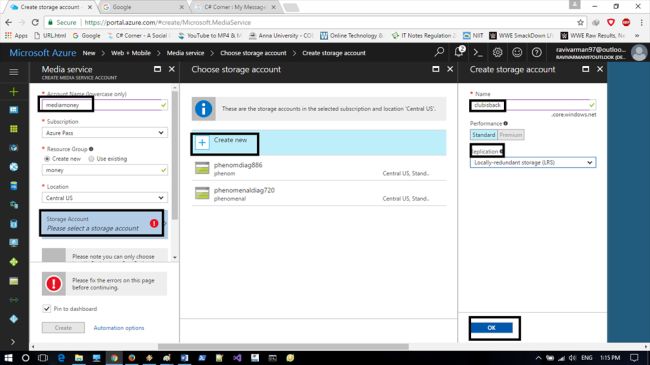The width and height of the screenshot is (650, 365).
Task: Open All resources grid icon in sidebar
Action: tap(14, 129)
